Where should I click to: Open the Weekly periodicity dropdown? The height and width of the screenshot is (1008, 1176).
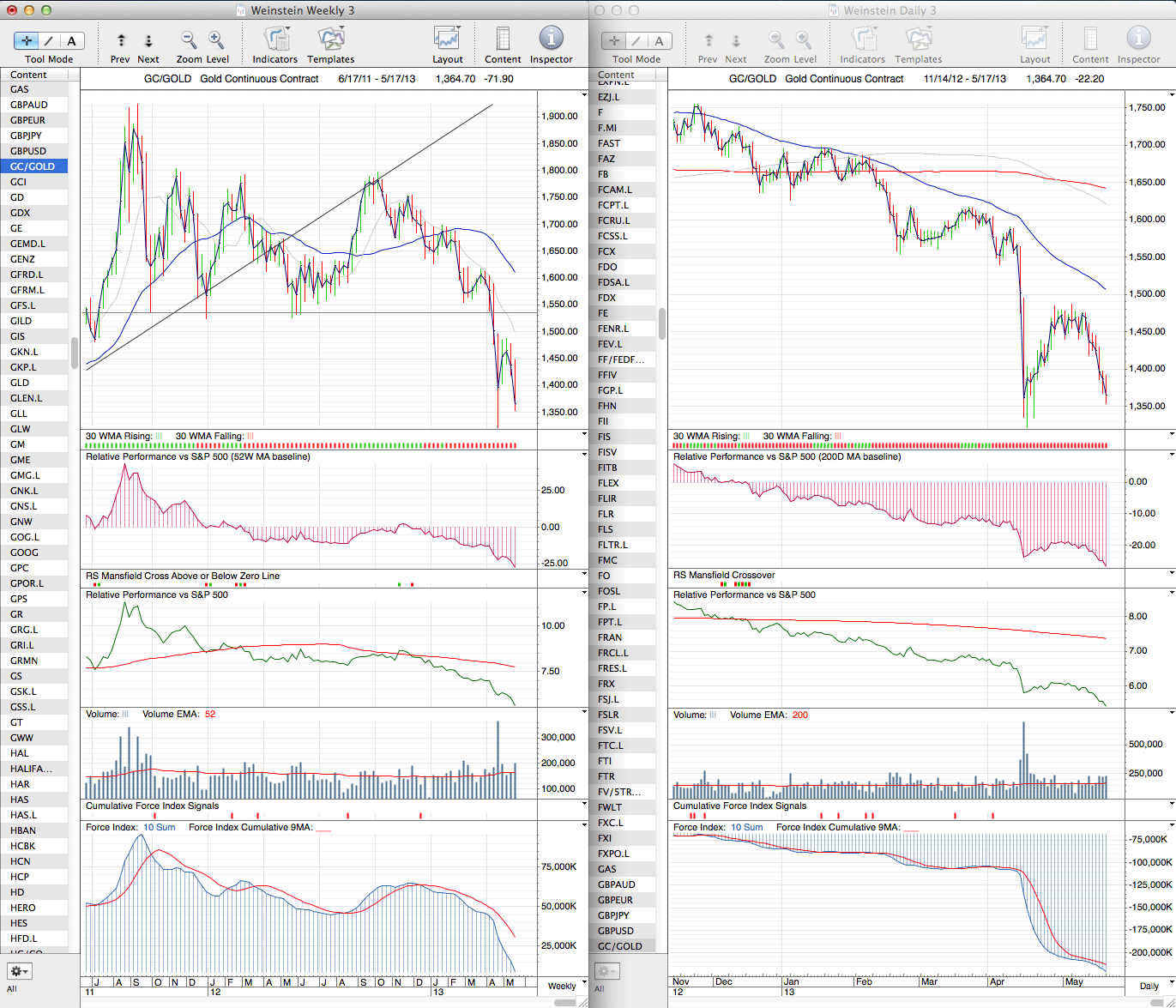tap(562, 986)
